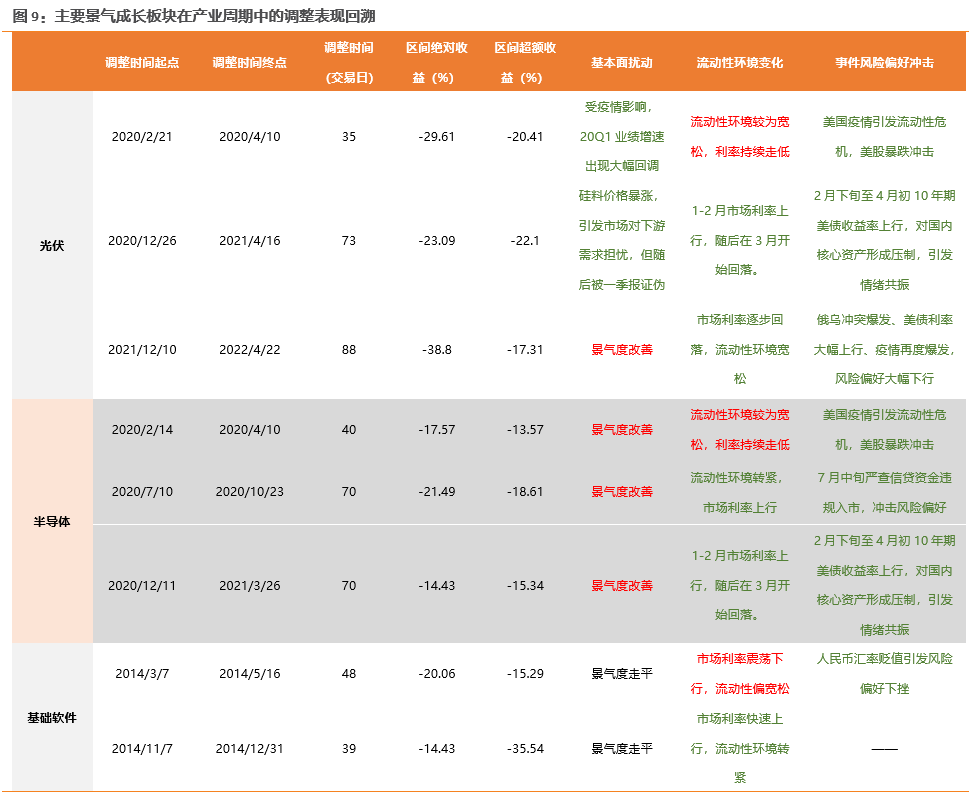973x795 pixels.
Task: Click trading days value 39
Action: coord(349,749)
